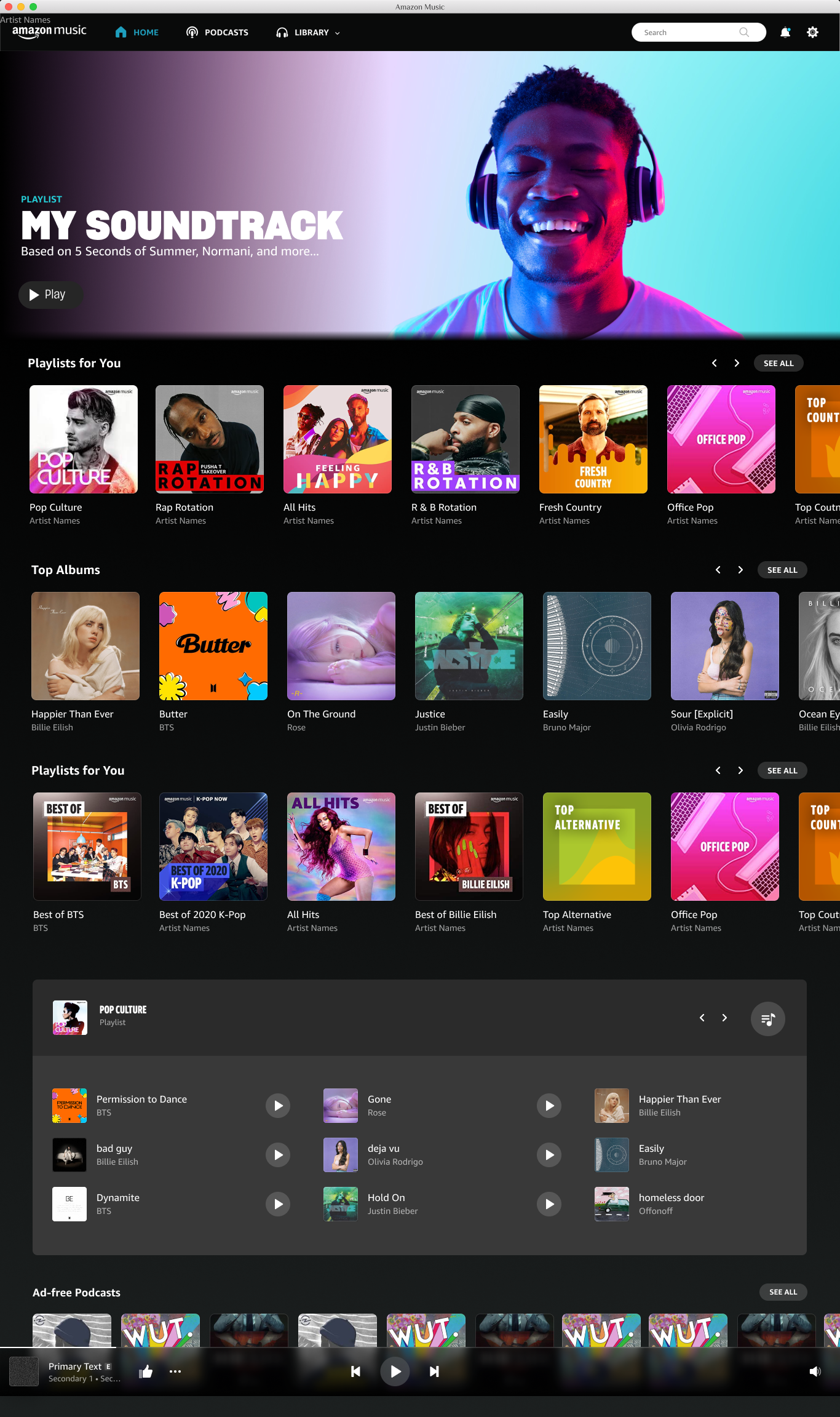Click the Pop Culture queue playlist icon
Image resolution: width=840 pixels, height=1417 pixels.
[x=767, y=1019]
